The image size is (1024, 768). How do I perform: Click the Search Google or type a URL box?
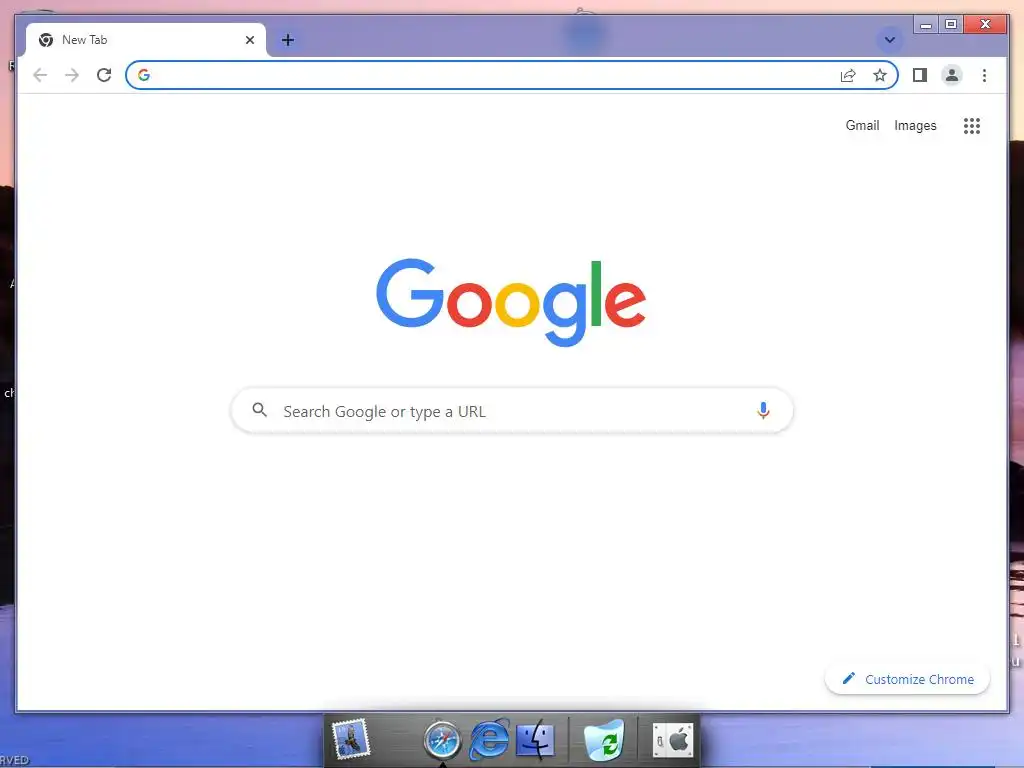tap(512, 411)
